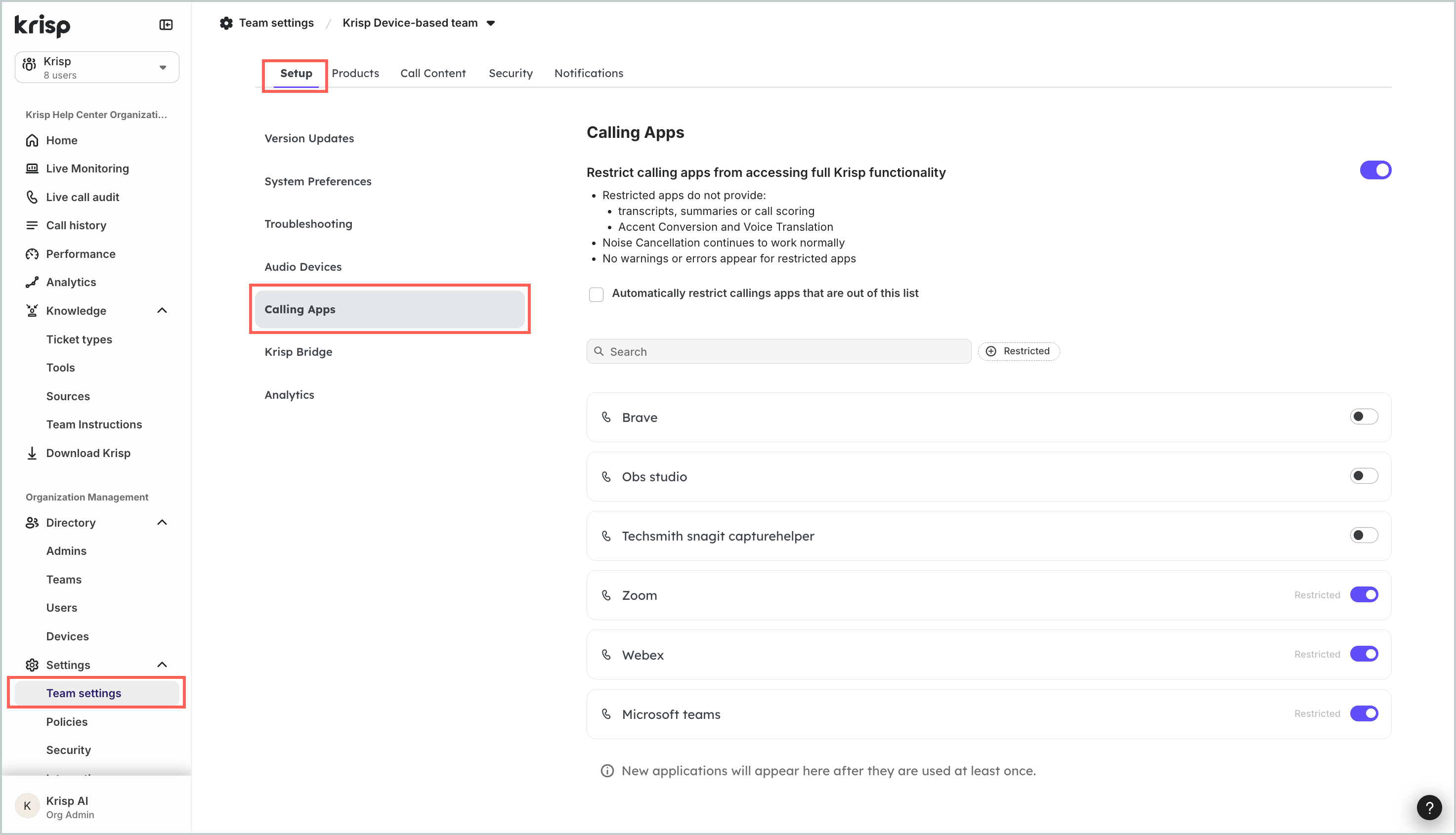The width and height of the screenshot is (1456, 835).
Task: Collapse the sidebar panel icon
Action: tap(166, 25)
